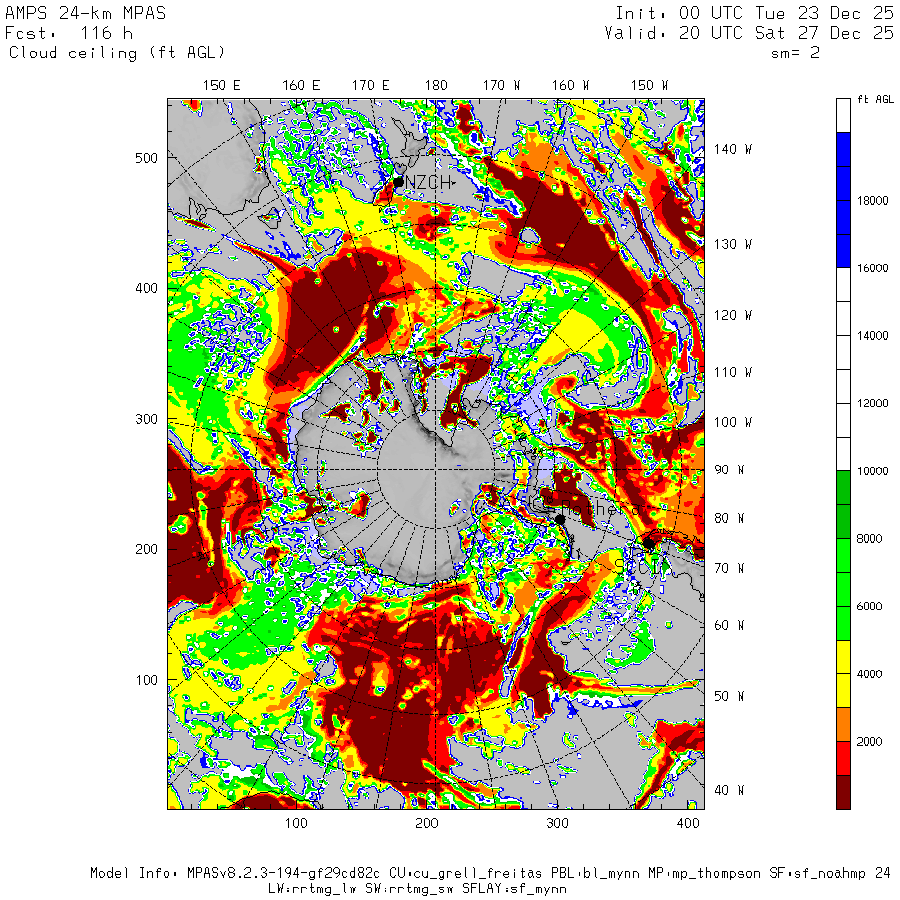Click the 'AMPS 24-km MPAS' title text
900x900 pixels.
(86, 13)
